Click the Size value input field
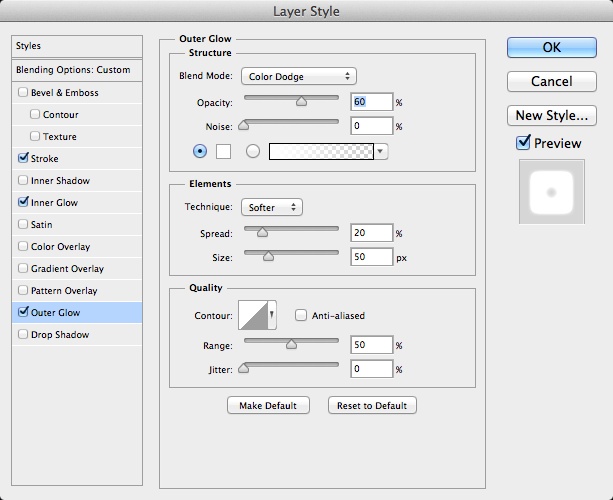Screen dimensions: 613x500 pos(371,257)
